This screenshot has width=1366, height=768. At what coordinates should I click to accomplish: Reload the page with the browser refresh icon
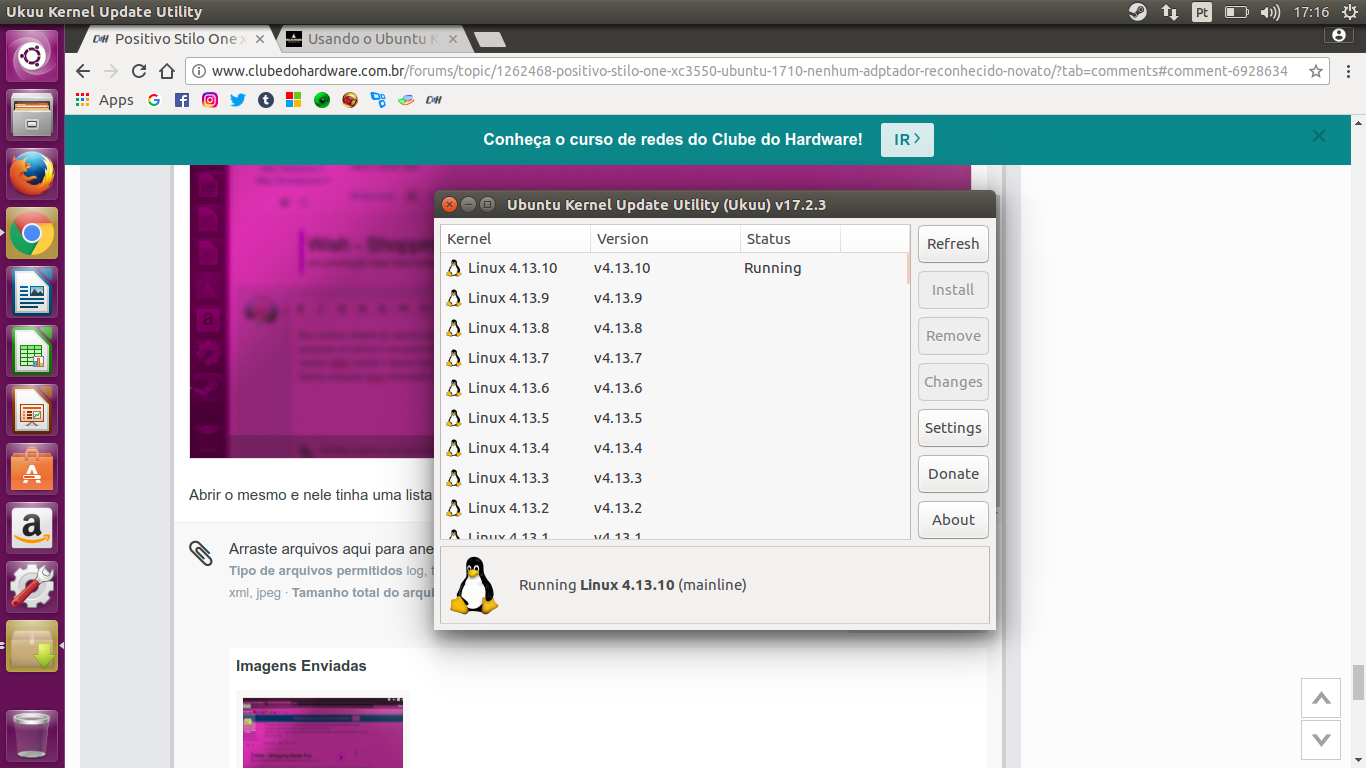(139, 71)
